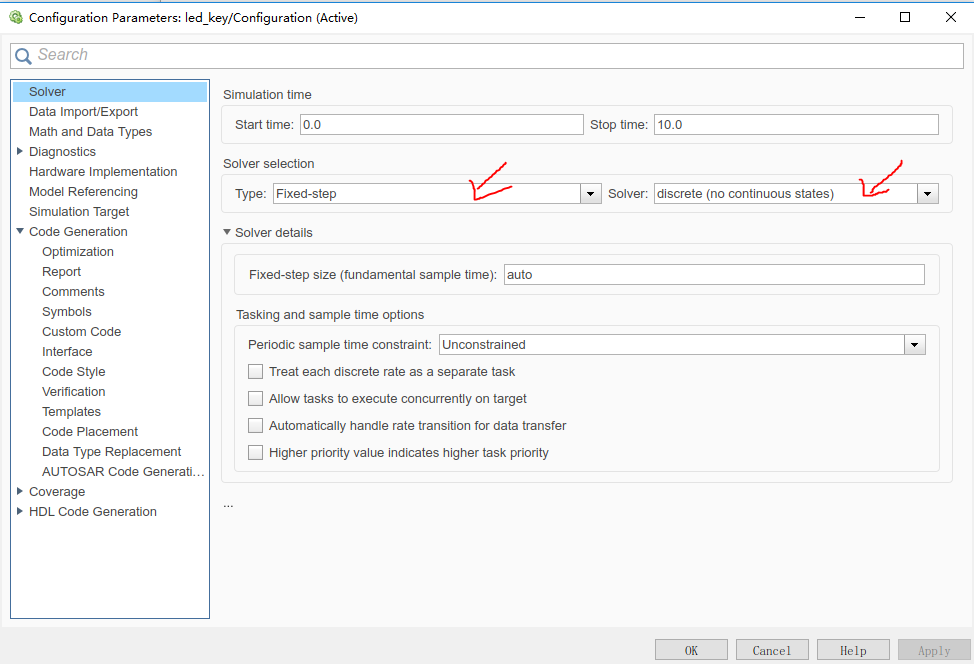Enable Treat each discrete rate as separate task
The width and height of the screenshot is (974, 664).
pos(255,371)
